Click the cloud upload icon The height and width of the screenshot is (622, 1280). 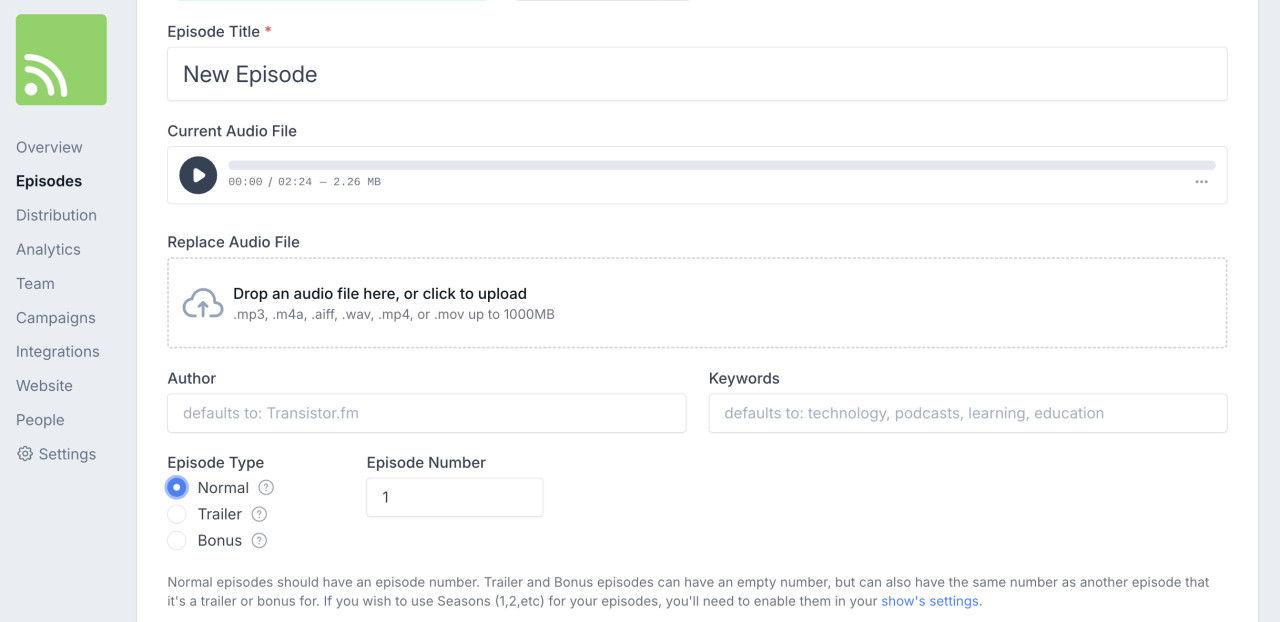[x=203, y=304]
